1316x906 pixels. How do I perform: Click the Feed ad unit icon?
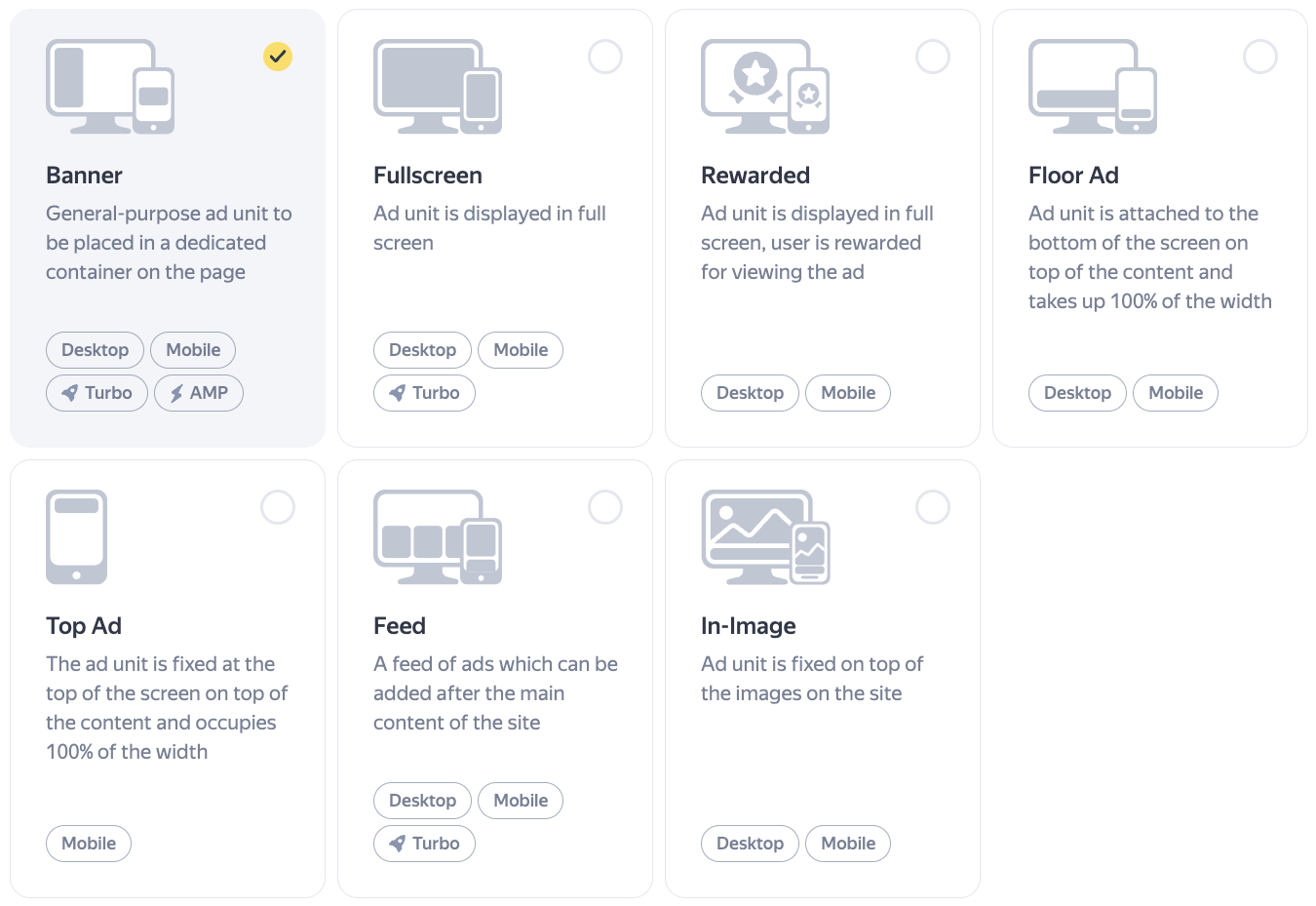(x=438, y=537)
